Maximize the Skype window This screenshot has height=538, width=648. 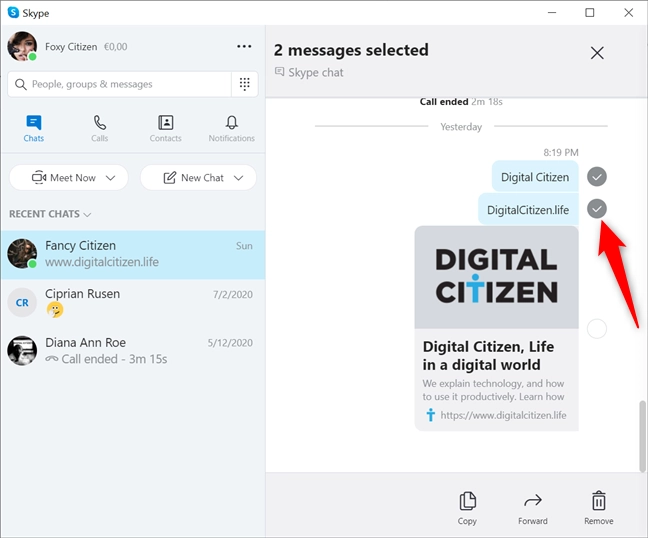click(x=590, y=13)
